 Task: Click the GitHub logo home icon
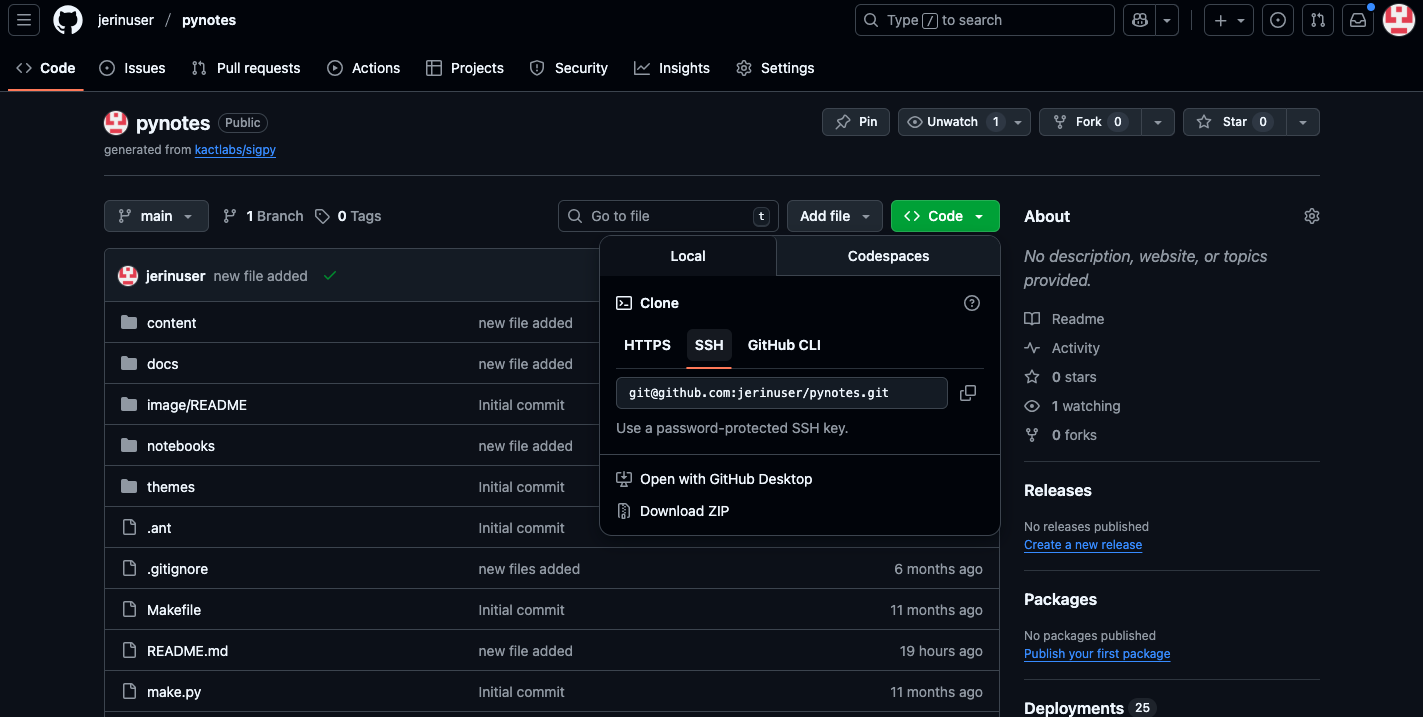tap(68, 20)
